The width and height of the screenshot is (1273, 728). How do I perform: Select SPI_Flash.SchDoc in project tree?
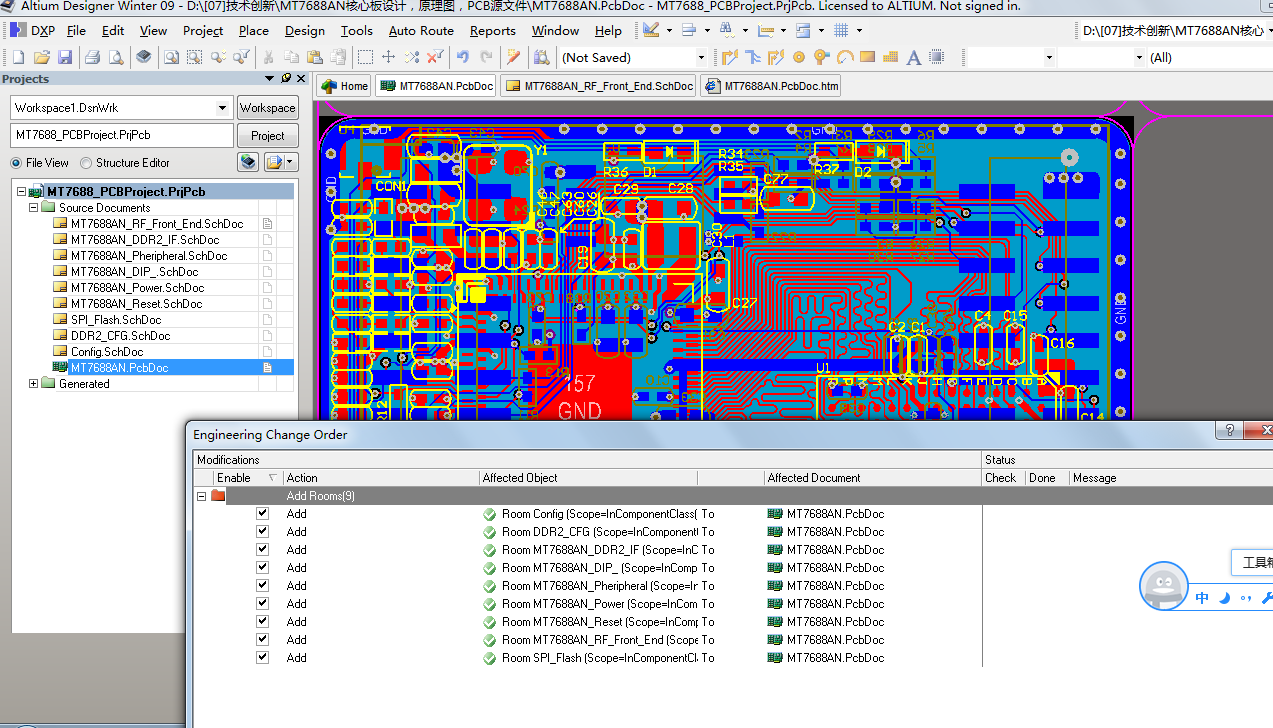(x=116, y=320)
